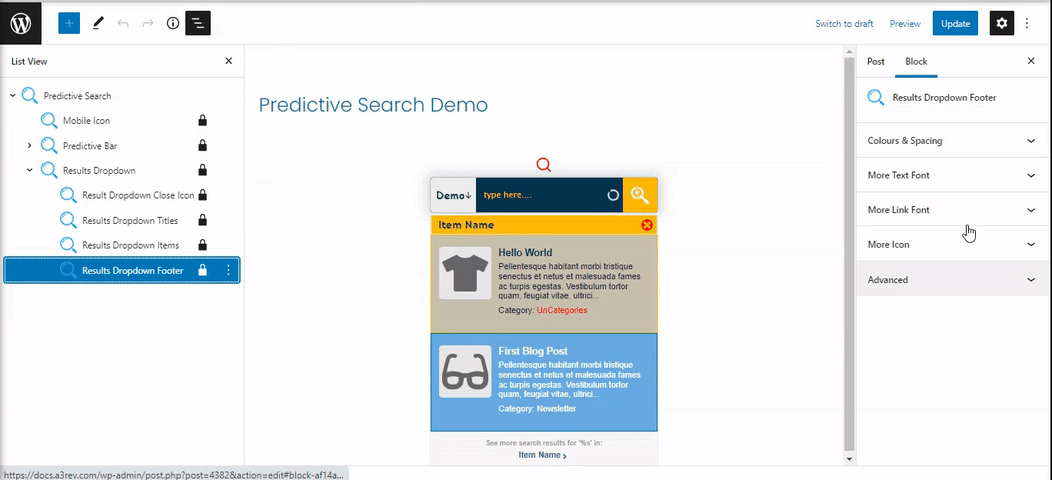1052x480 pixels.
Task: Open the top-right three-dot options menu
Action: (x=1027, y=23)
